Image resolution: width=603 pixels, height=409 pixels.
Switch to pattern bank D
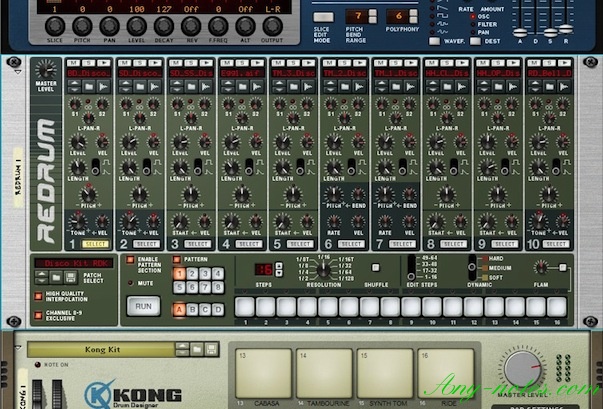[218, 309]
